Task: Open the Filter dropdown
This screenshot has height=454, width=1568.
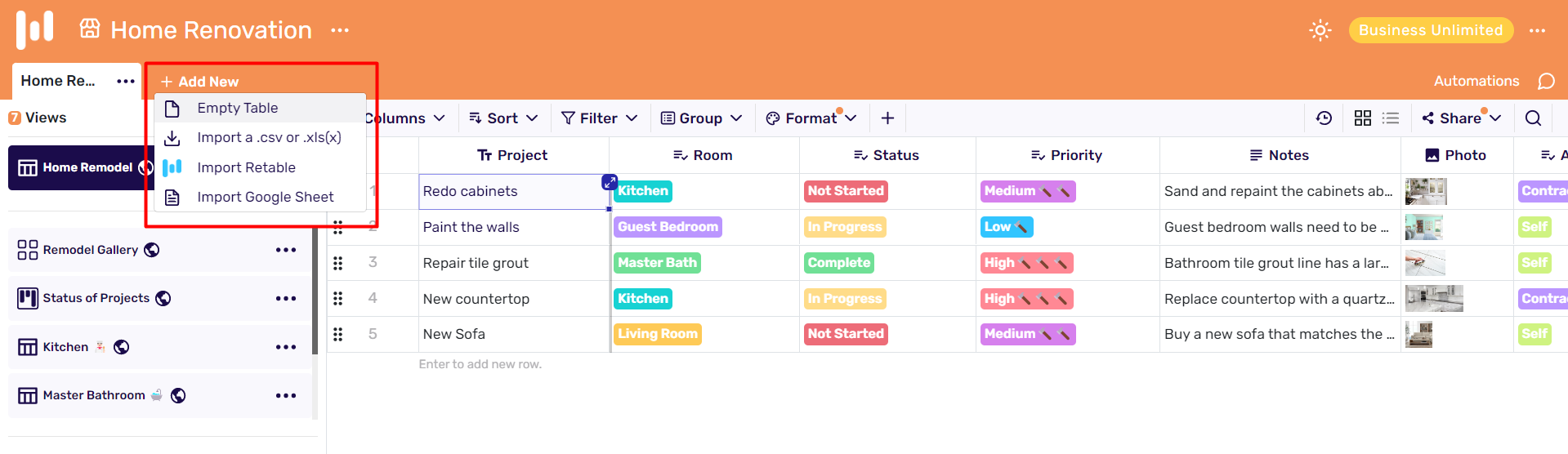Action: tap(599, 118)
